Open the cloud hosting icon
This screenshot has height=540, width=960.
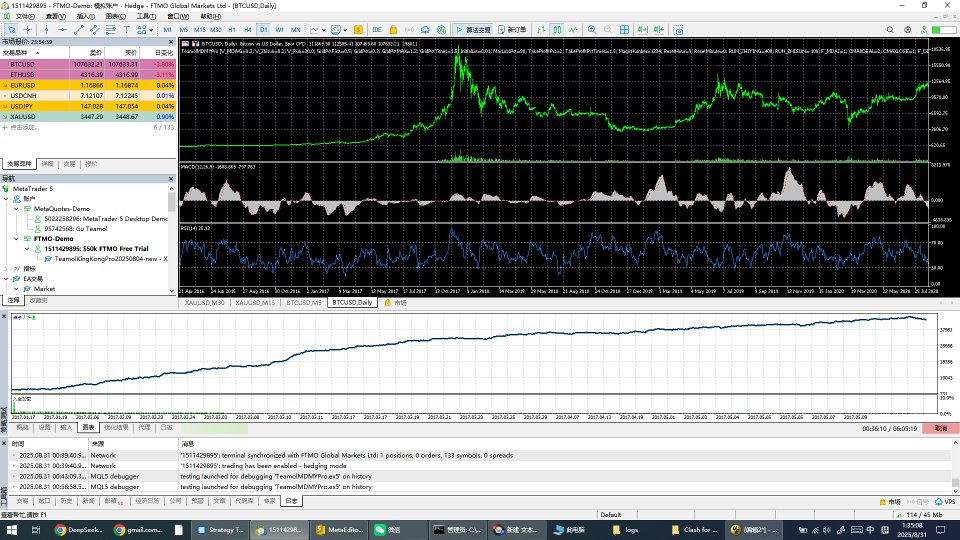tap(425, 29)
